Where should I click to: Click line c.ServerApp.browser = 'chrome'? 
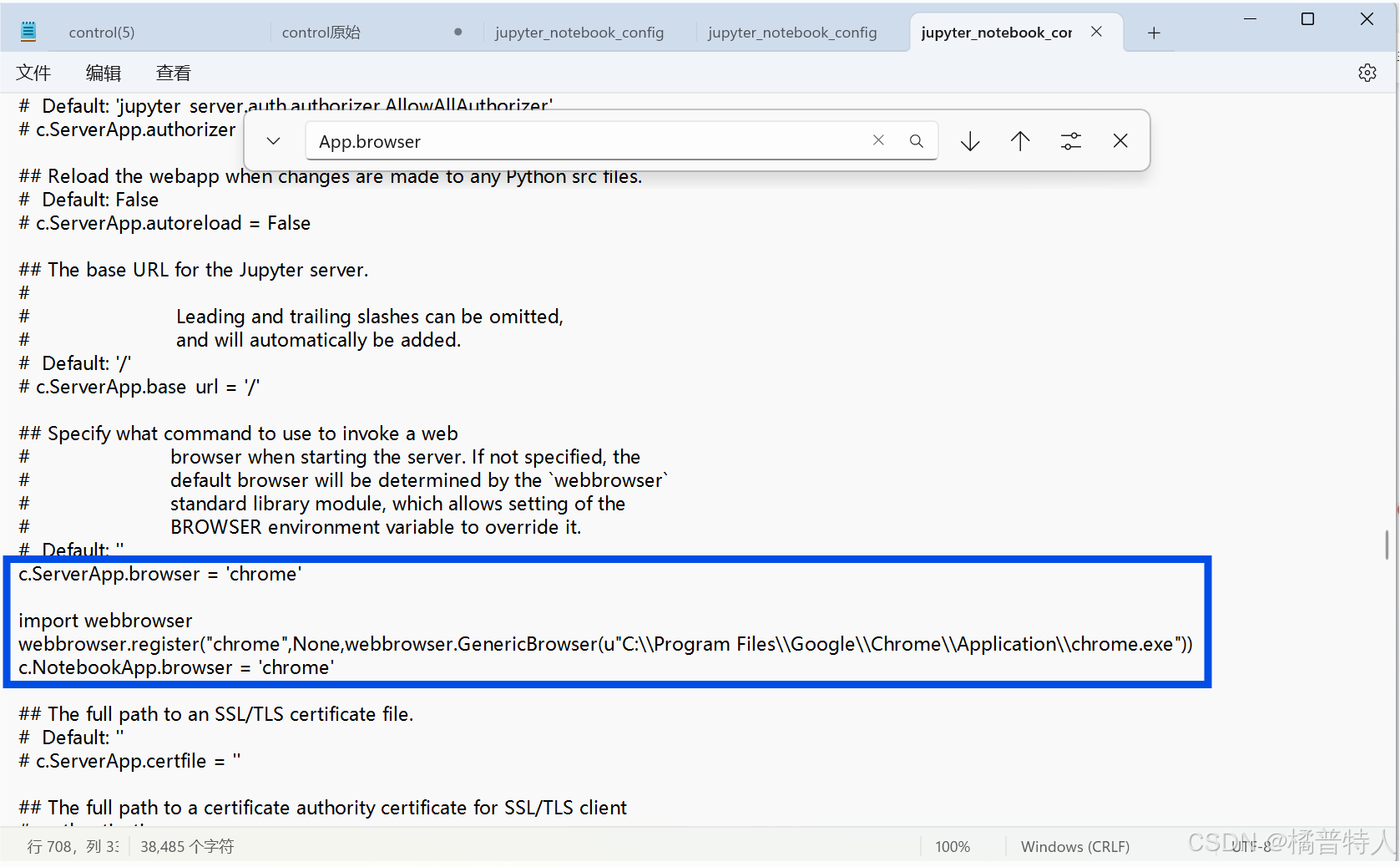160,574
